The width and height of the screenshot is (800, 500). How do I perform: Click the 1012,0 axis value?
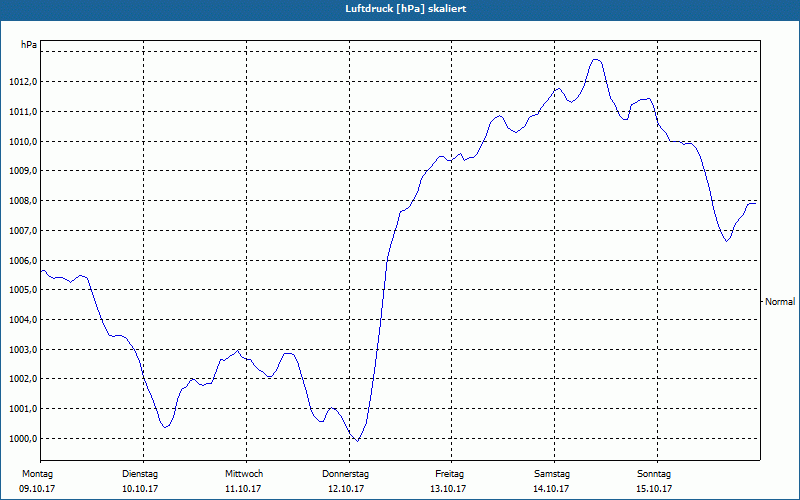(23, 82)
